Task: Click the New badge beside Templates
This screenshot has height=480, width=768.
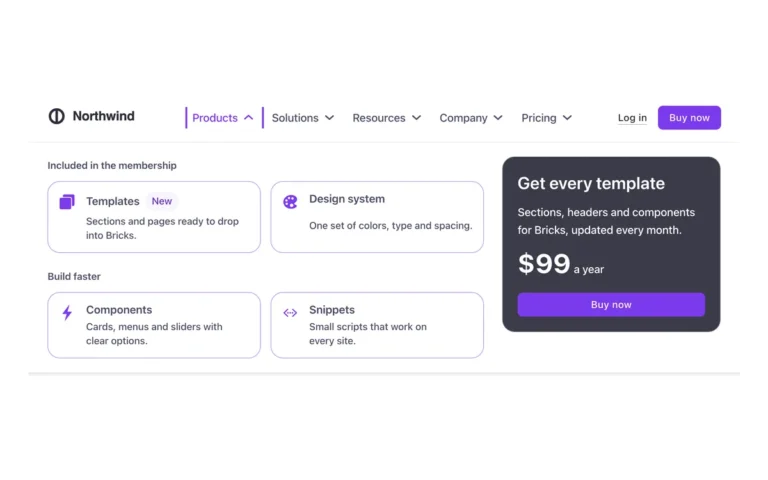Action: click(162, 201)
